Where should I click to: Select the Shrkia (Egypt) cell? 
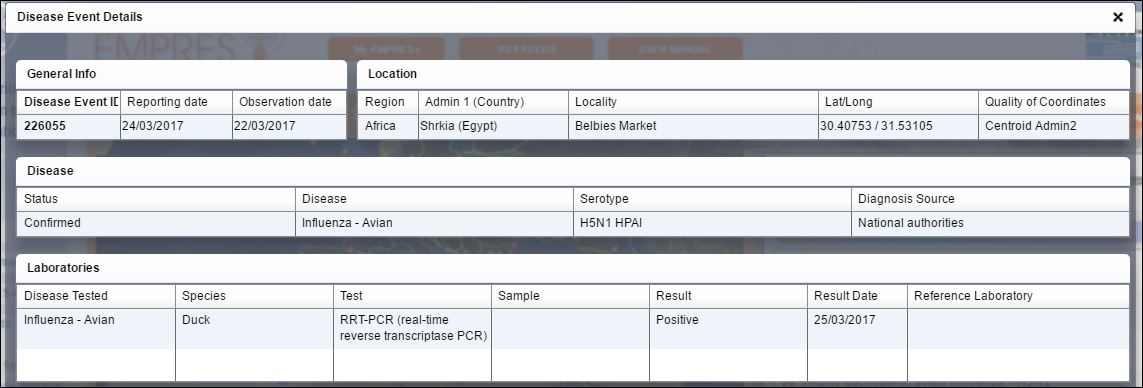click(494, 126)
